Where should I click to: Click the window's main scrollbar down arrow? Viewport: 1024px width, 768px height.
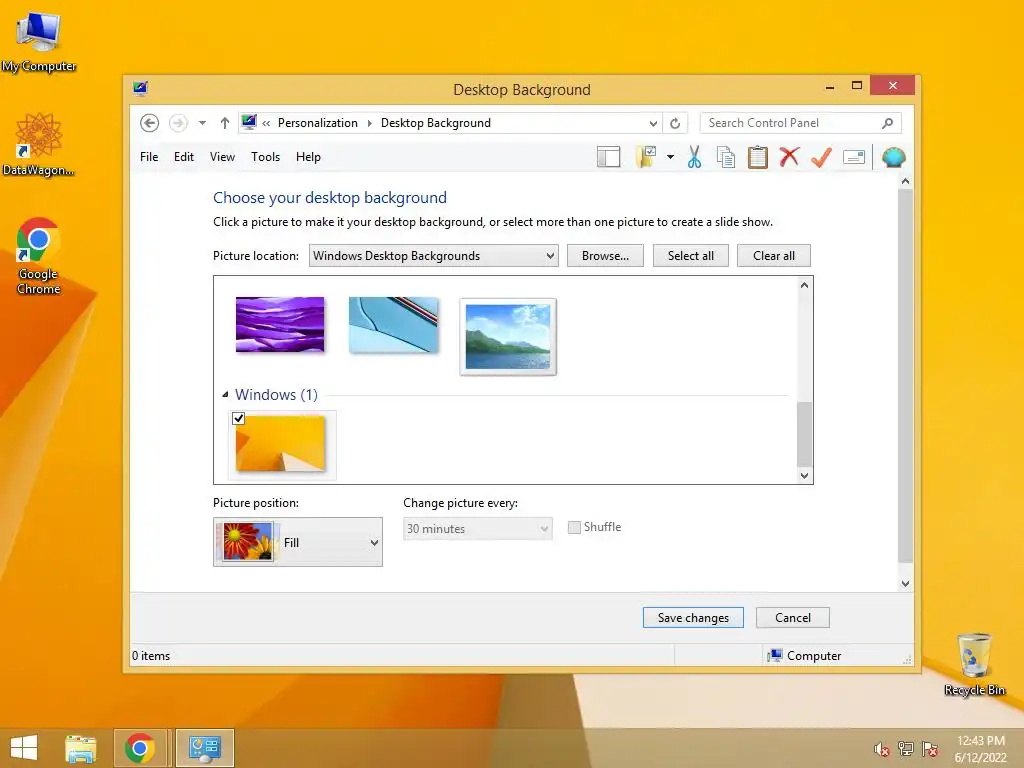coord(905,584)
